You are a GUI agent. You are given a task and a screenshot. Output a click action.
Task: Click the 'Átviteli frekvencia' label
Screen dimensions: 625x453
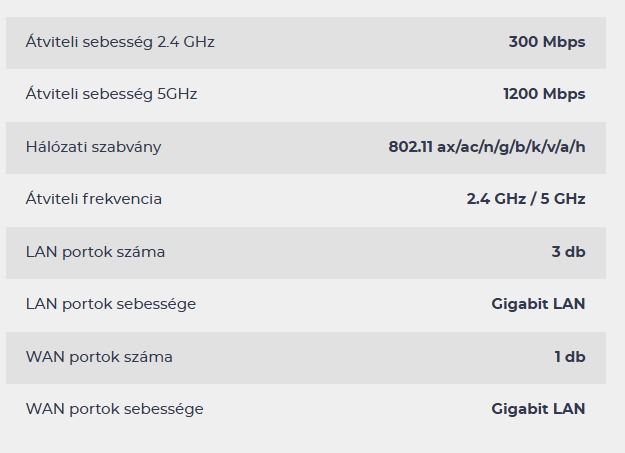click(93, 199)
